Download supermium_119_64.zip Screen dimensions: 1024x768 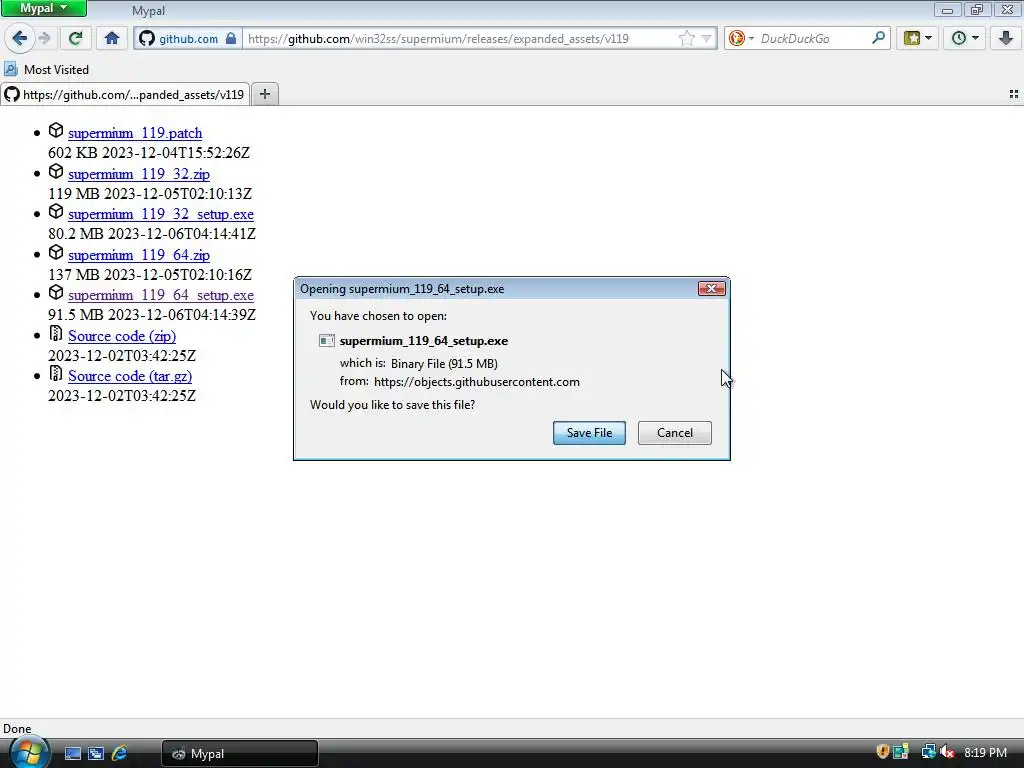139,255
